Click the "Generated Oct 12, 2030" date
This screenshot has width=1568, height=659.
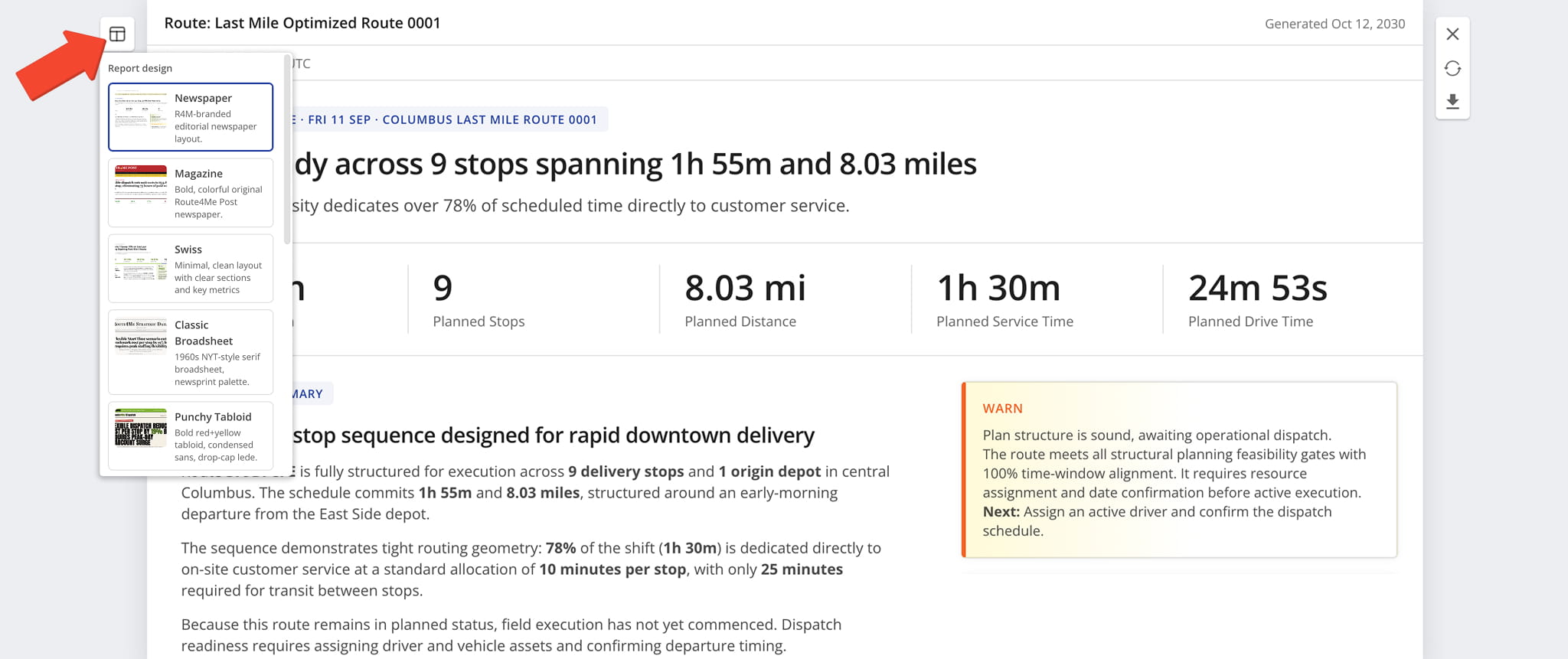click(1334, 24)
